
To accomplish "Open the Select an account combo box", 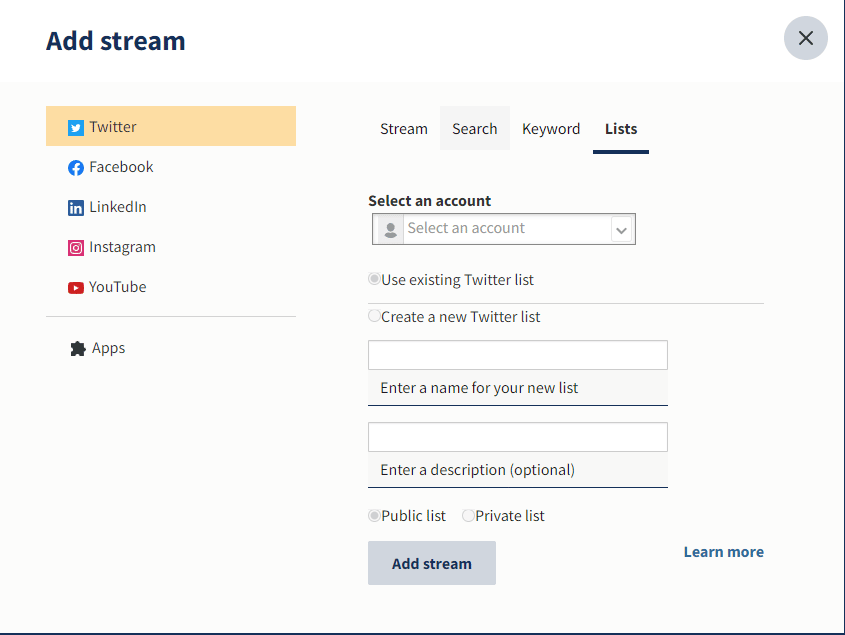I will [x=504, y=229].
